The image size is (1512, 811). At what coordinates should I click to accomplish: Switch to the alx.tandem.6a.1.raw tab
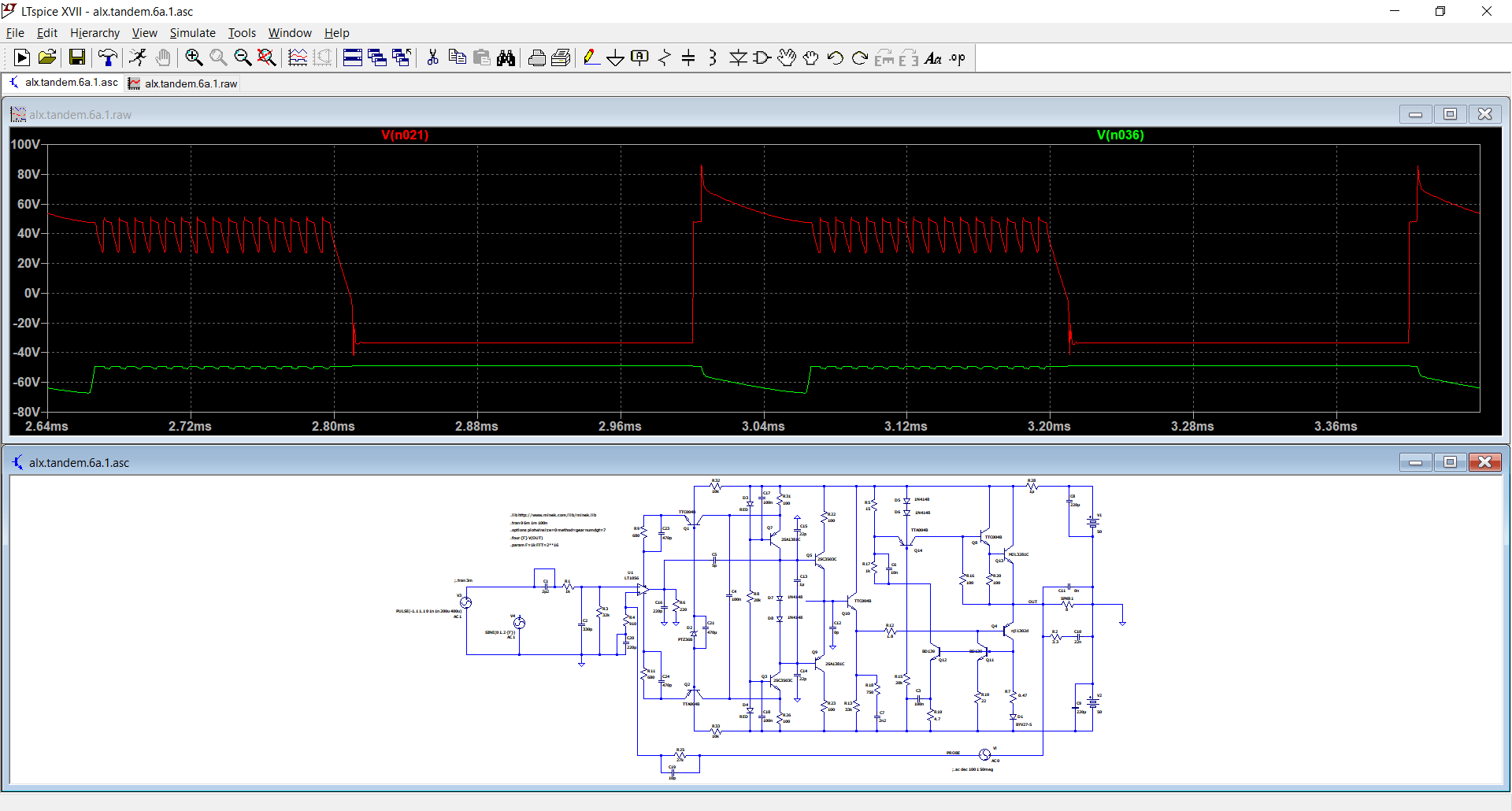click(x=183, y=83)
